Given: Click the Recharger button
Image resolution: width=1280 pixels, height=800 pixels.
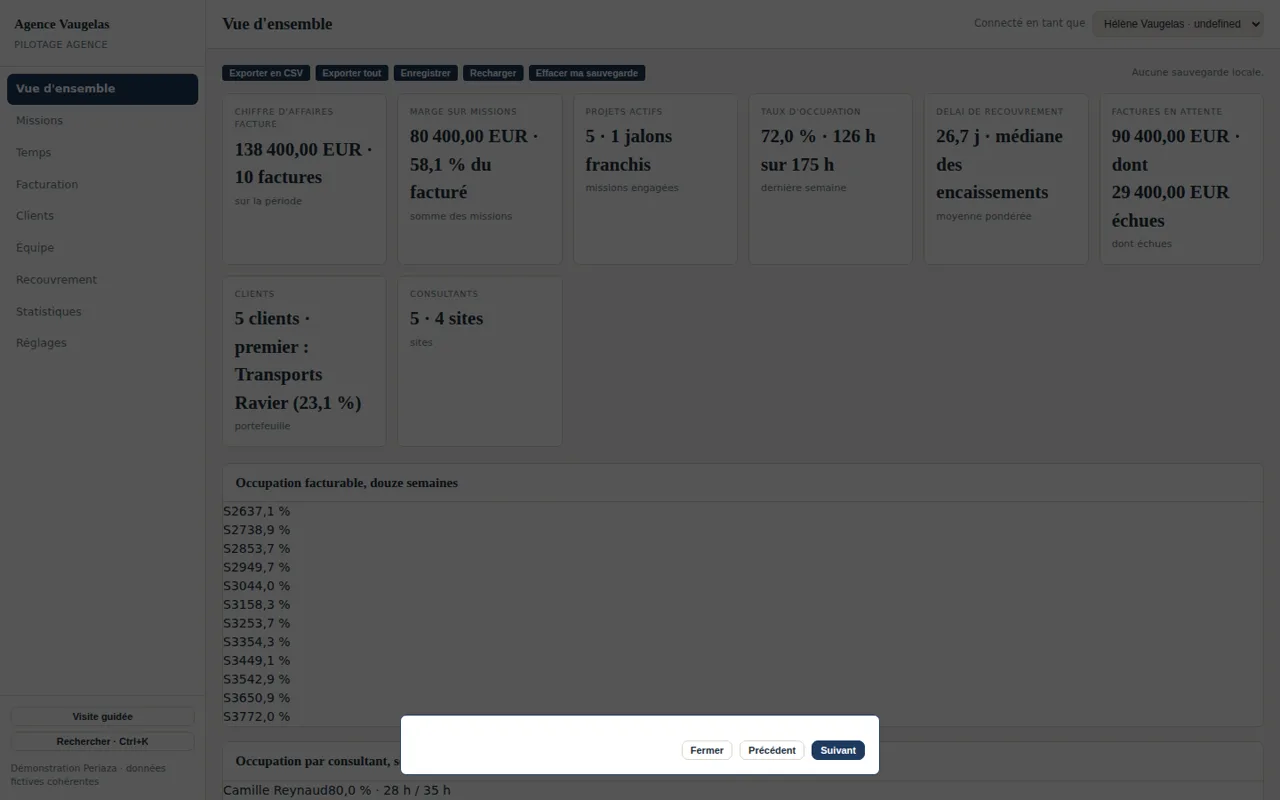Looking at the screenshot, I should [493, 73].
